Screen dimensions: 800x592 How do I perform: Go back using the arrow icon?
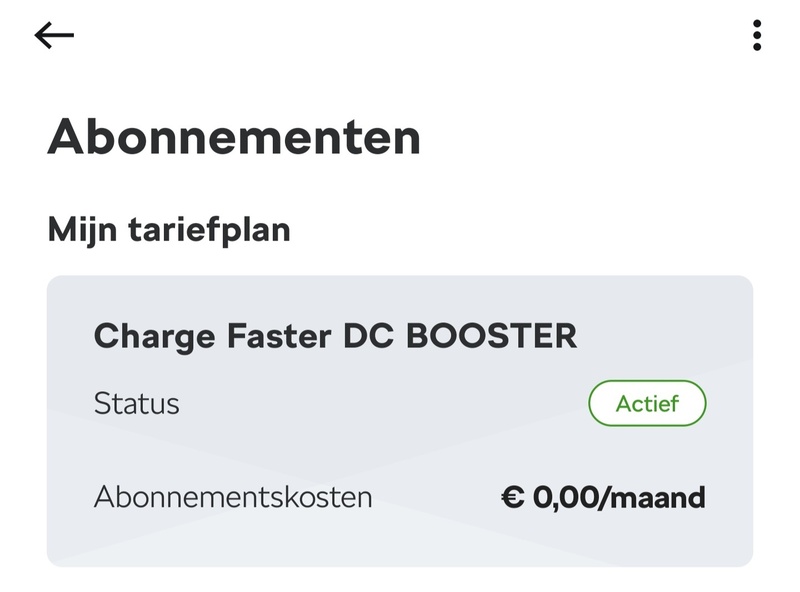[x=54, y=36]
